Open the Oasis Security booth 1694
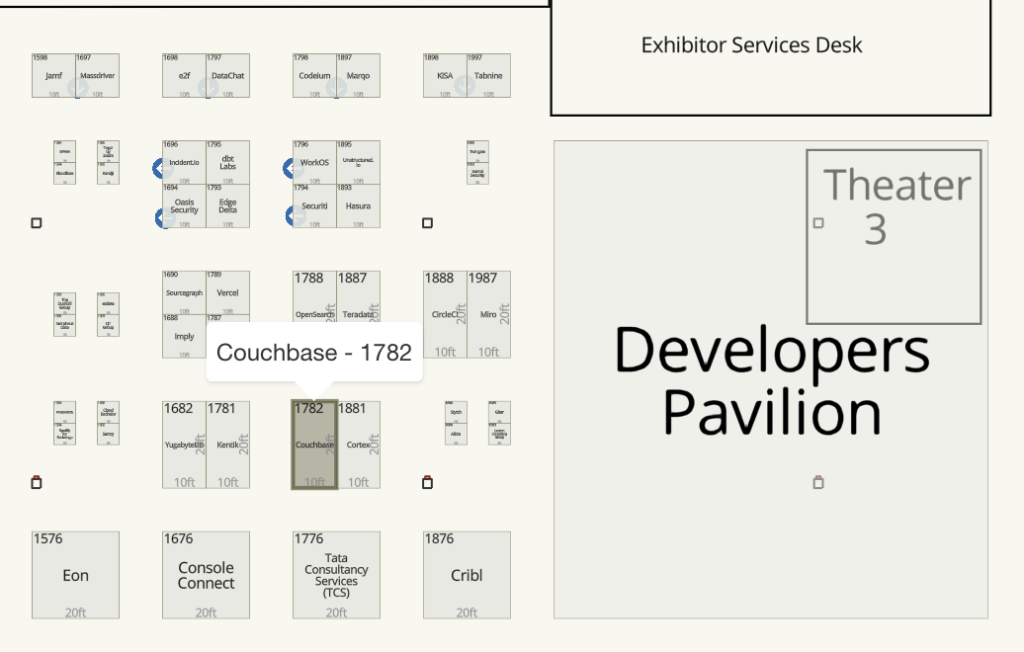The image size is (1024, 652). click(x=184, y=206)
